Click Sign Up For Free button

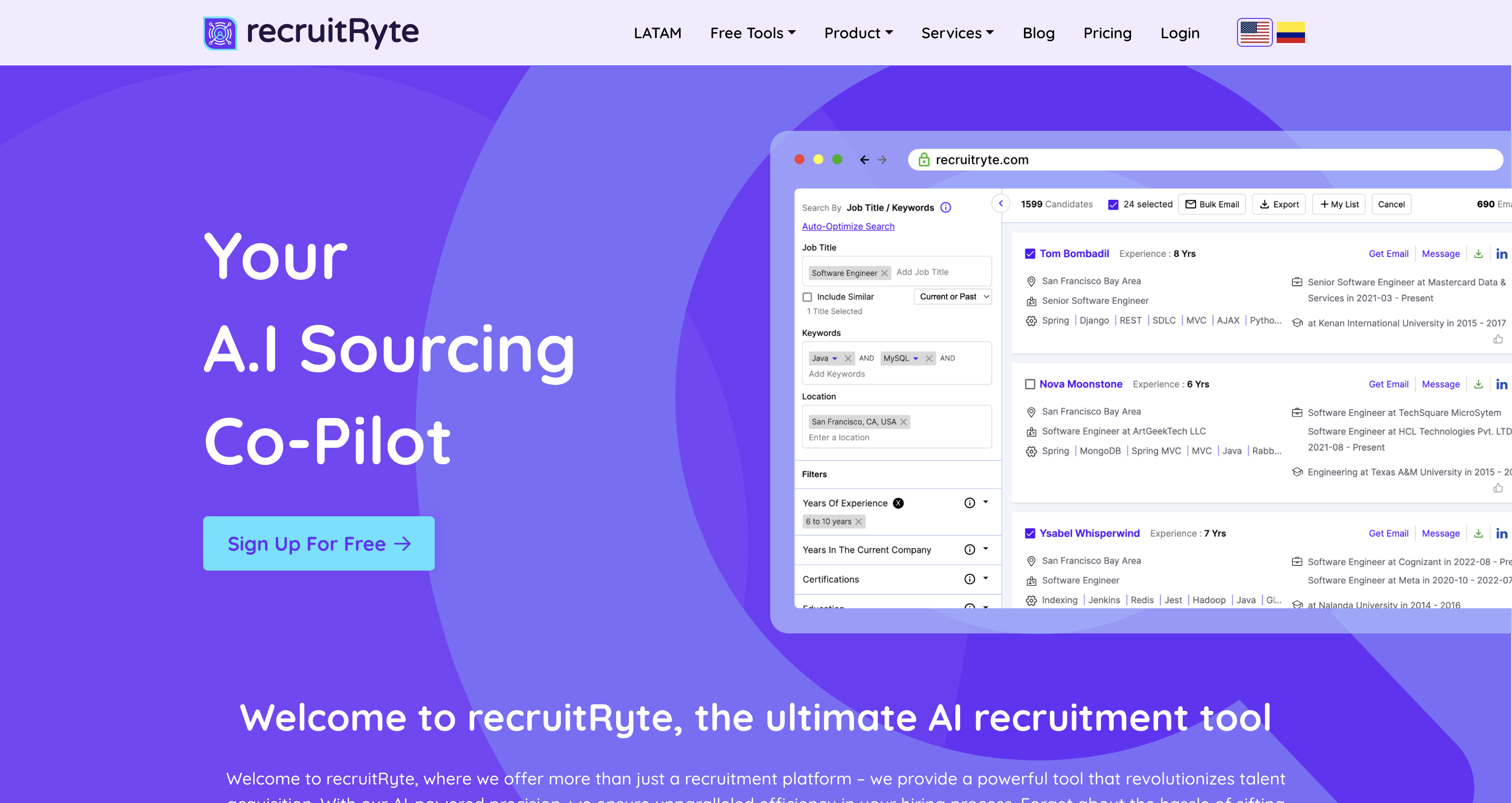tap(319, 544)
